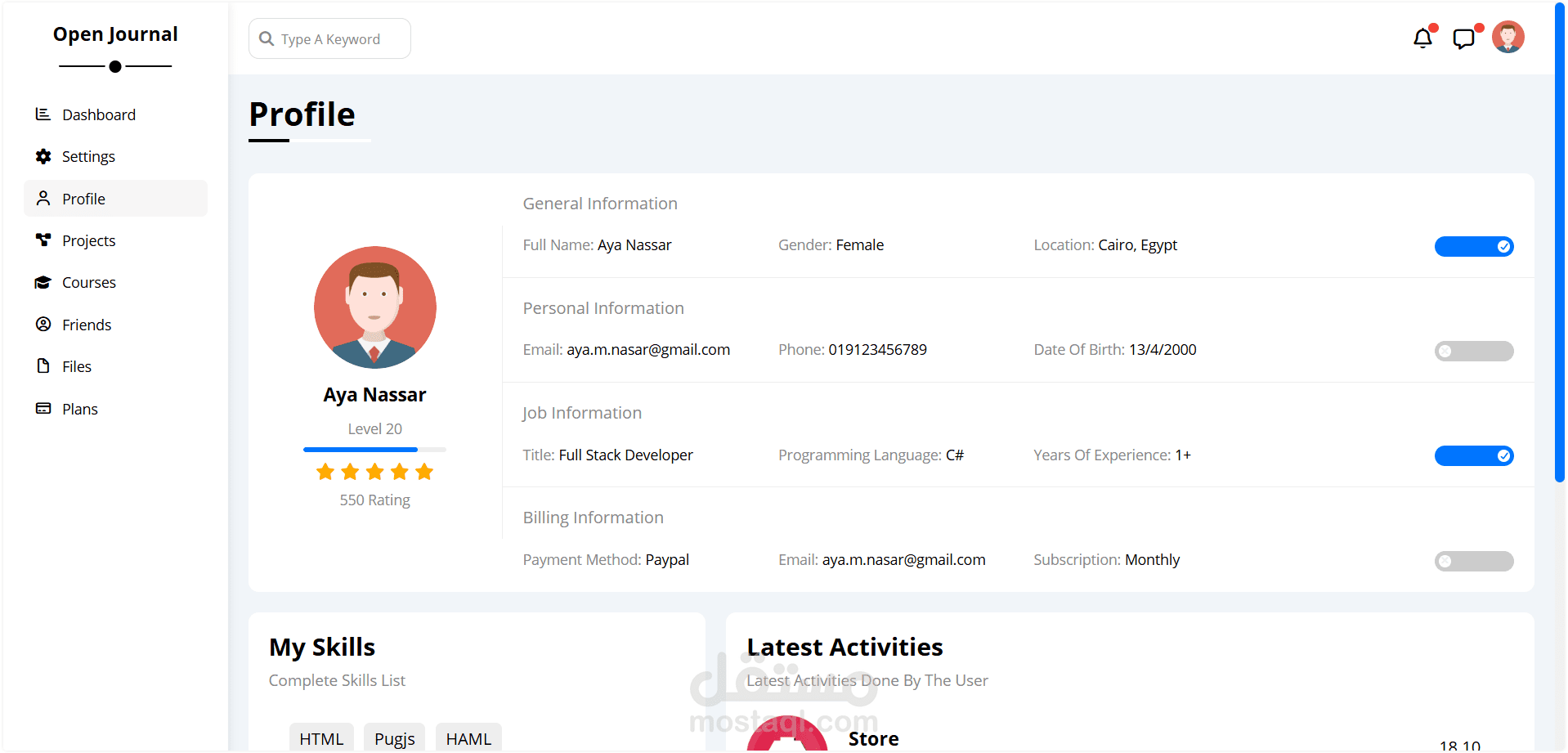Click the personal email aya.m.nasar@gmail.com
Screen dimensions: 1568x753
tap(648, 350)
